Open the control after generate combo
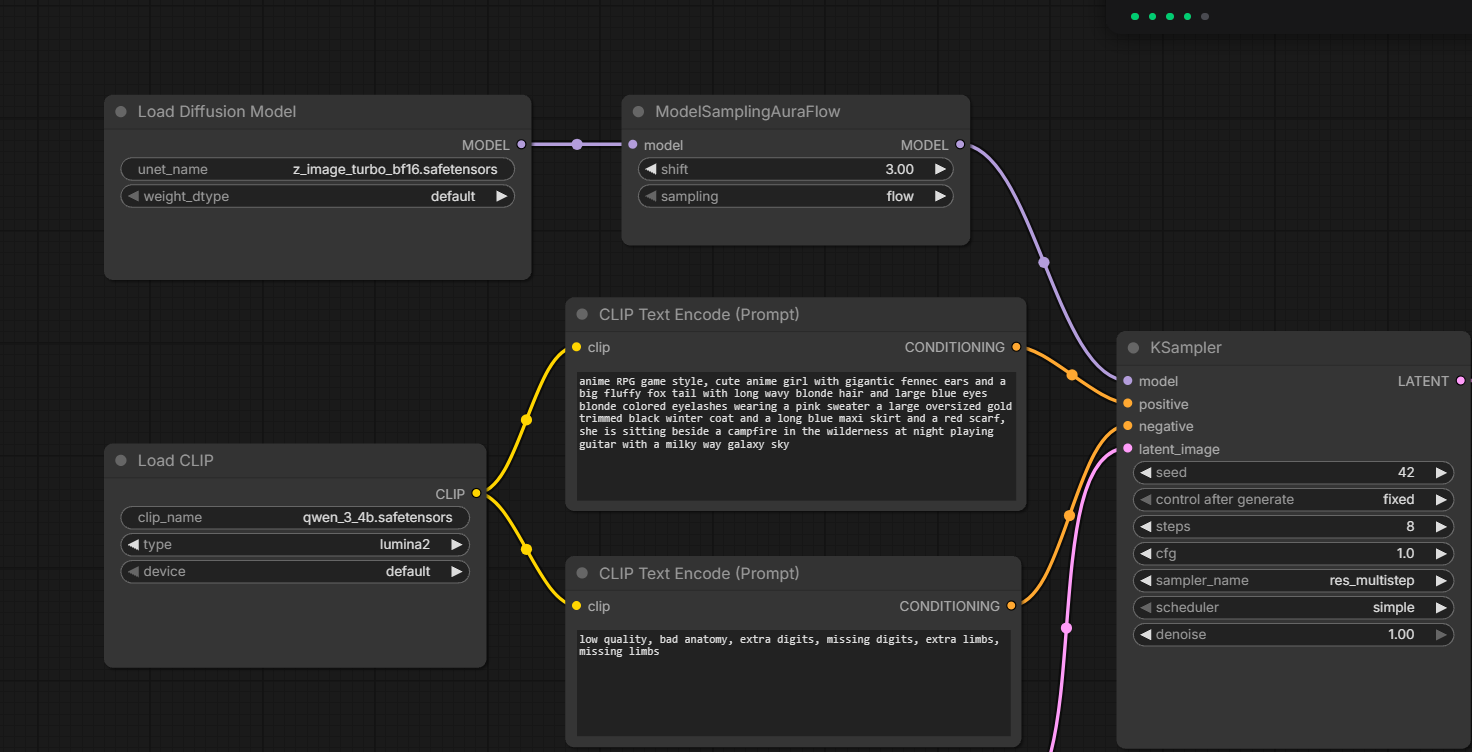The height and width of the screenshot is (752, 1472). (x=1293, y=499)
